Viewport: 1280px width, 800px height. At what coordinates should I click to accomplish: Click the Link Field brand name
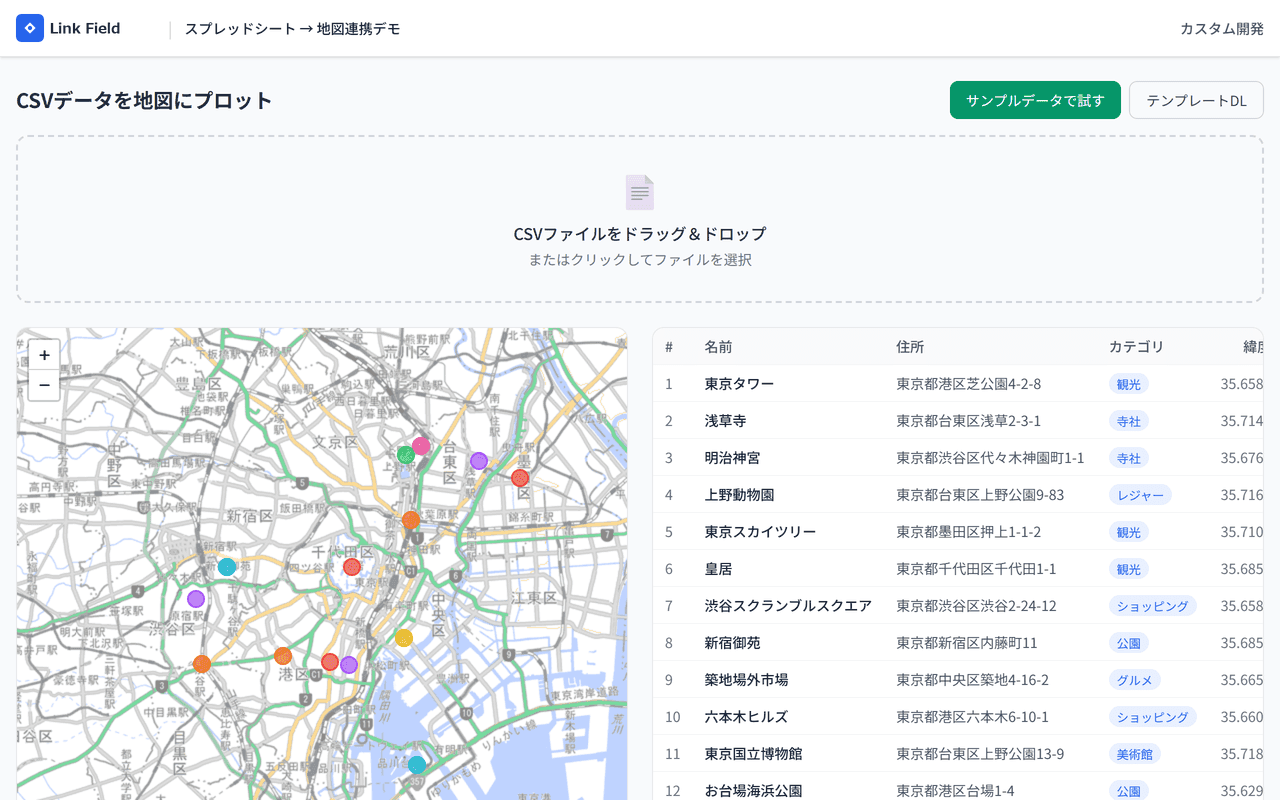85,28
